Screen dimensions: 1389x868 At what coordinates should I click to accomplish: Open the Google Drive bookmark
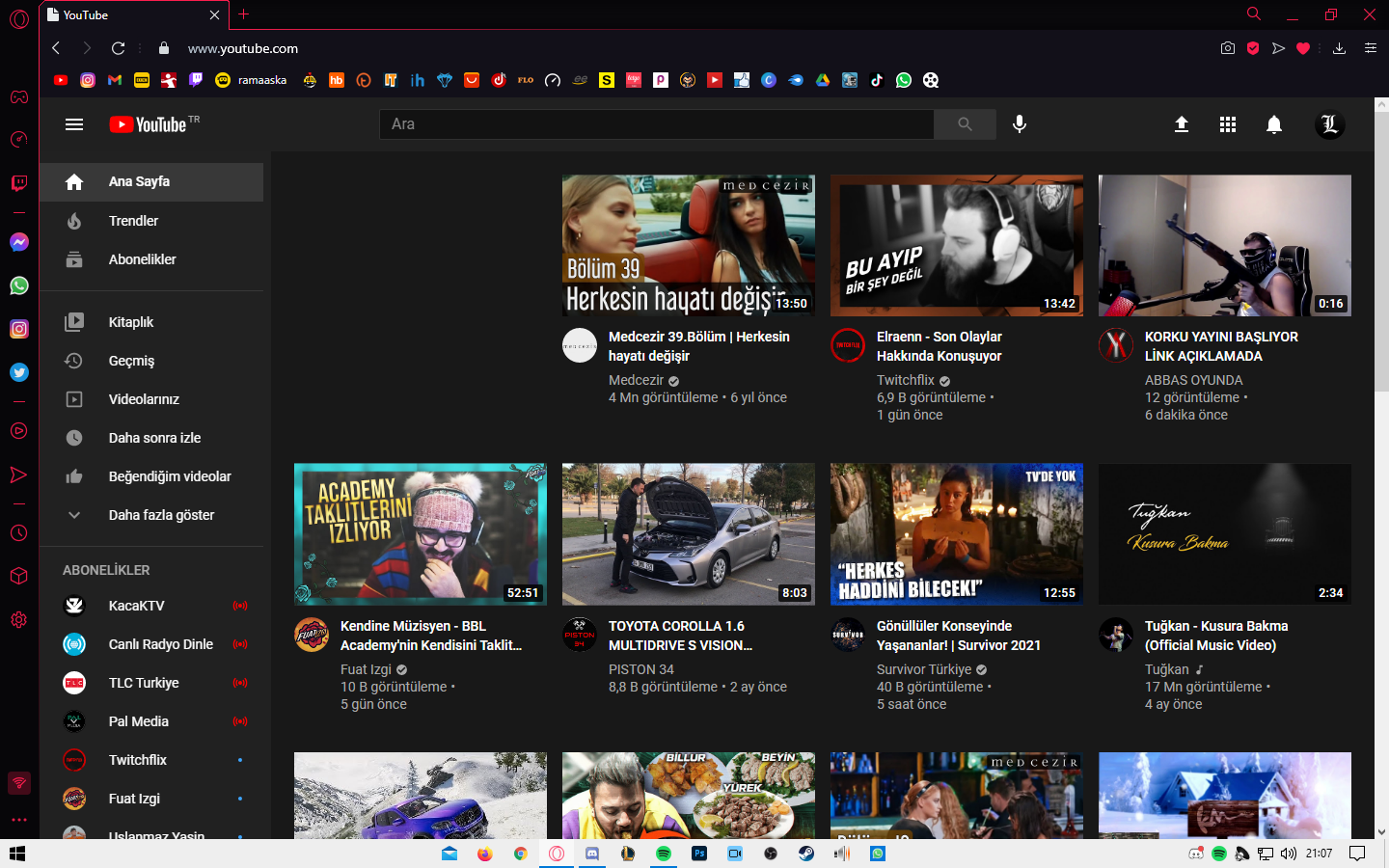(x=823, y=80)
